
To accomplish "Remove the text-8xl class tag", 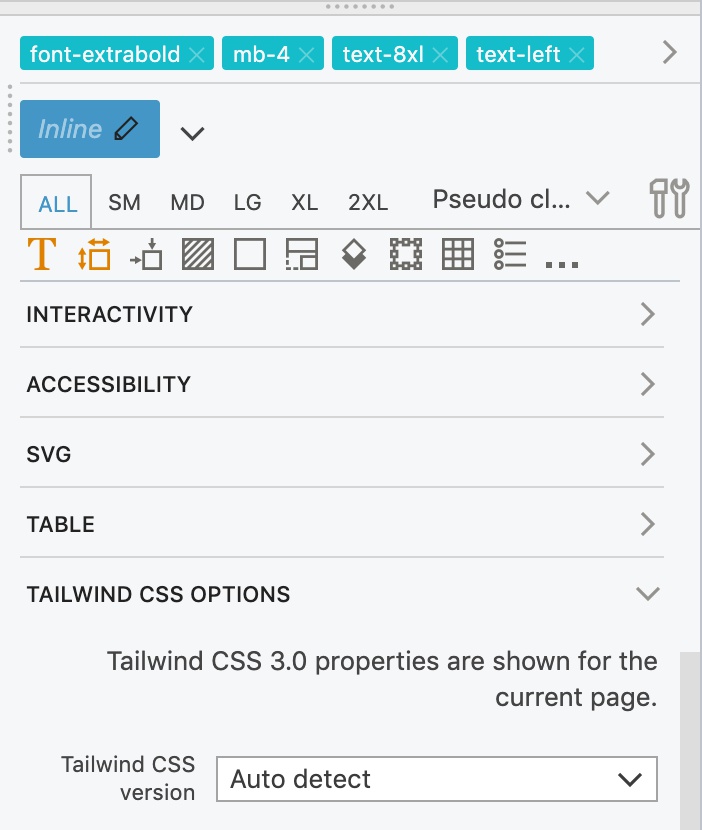I will coord(440,55).
